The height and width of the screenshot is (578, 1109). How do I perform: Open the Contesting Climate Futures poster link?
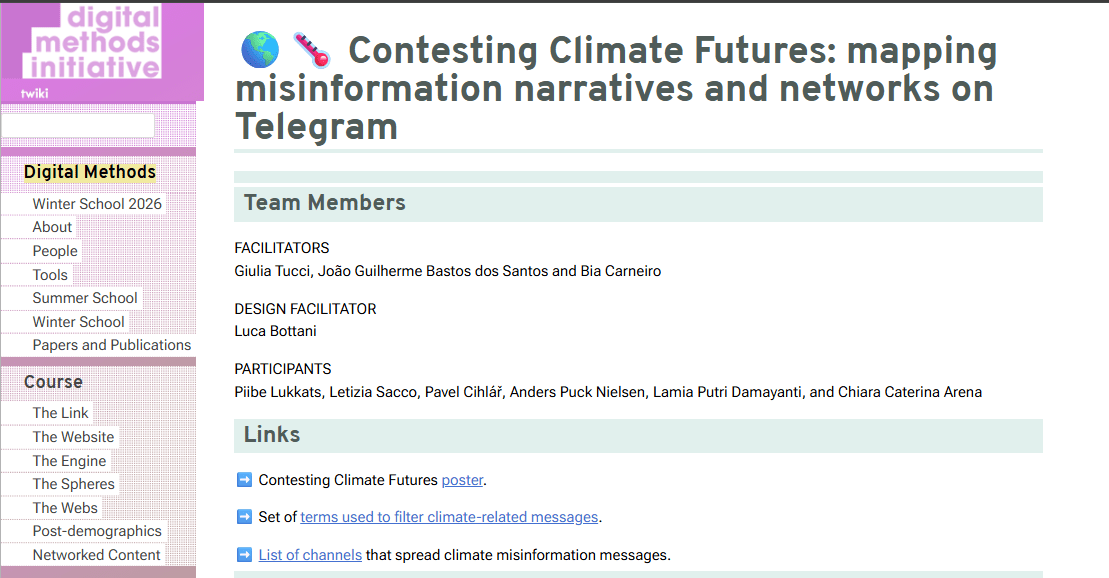(462, 480)
